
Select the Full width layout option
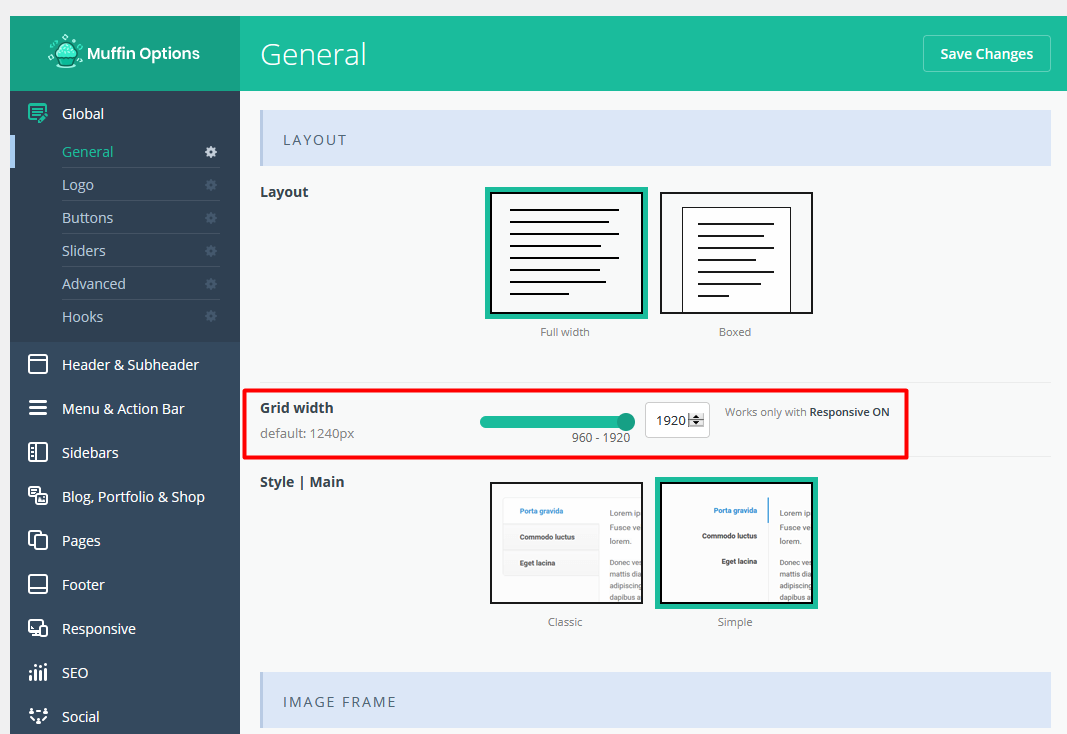point(566,253)
